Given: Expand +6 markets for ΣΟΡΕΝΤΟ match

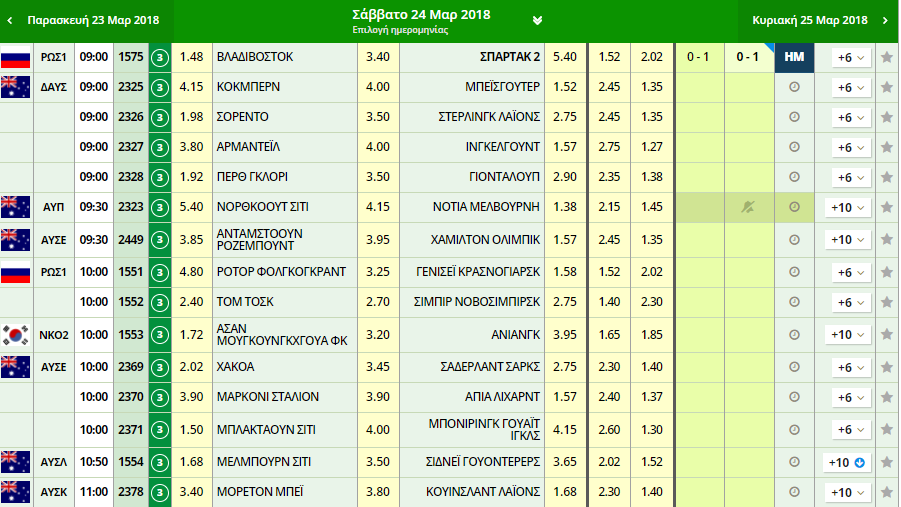Looking at the screenshot, I should point(846,117).
